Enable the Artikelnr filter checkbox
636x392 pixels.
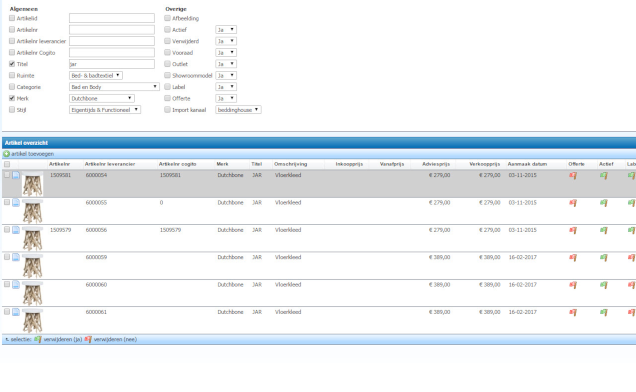click(x=12, y=30)
